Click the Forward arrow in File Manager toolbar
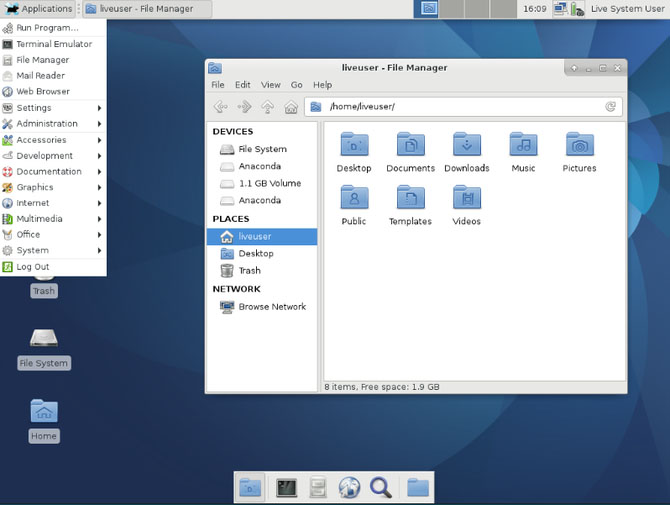Image resolution: width=670 pixels, height=505 pixels. click(244, 107)
